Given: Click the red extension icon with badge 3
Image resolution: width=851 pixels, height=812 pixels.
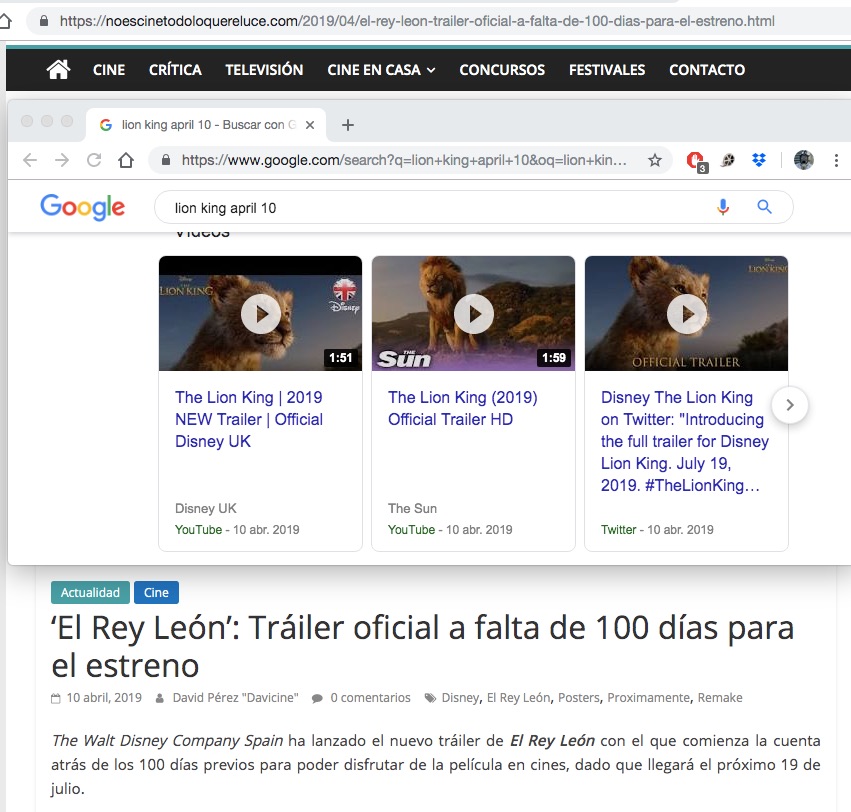Looking at the screenshot, I should [696, 160].
